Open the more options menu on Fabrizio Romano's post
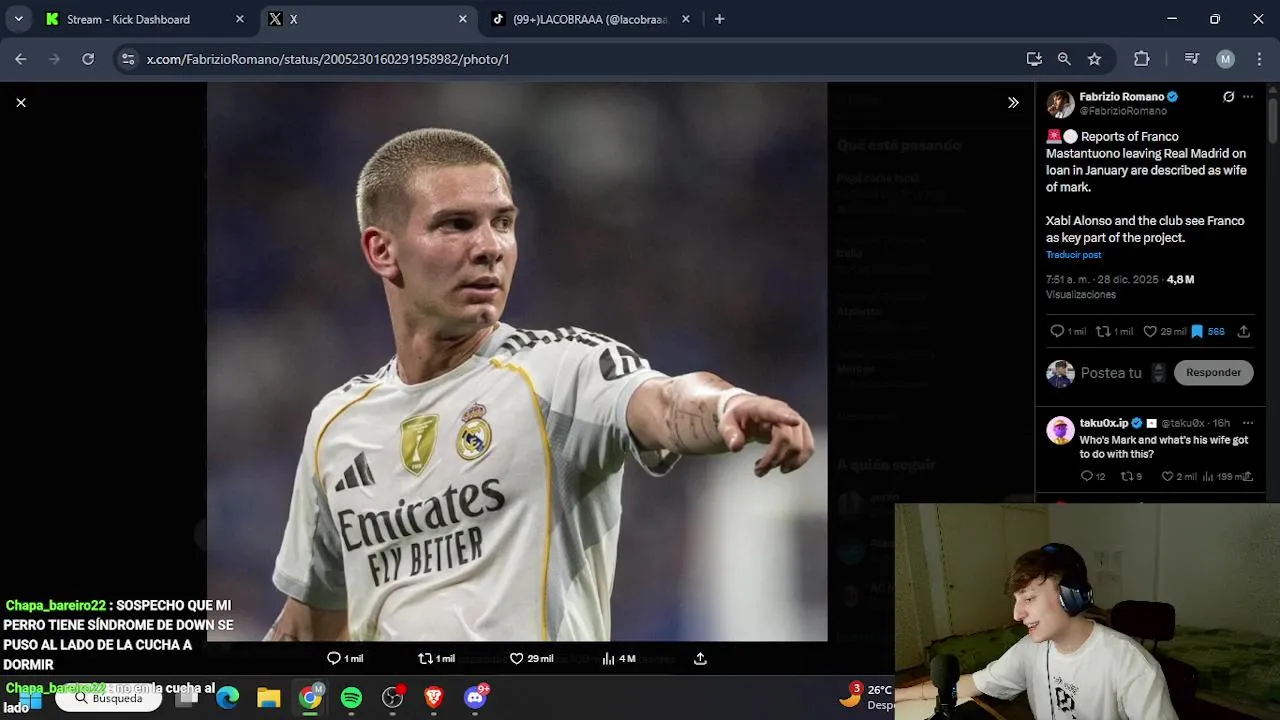 coord(1248,97)
